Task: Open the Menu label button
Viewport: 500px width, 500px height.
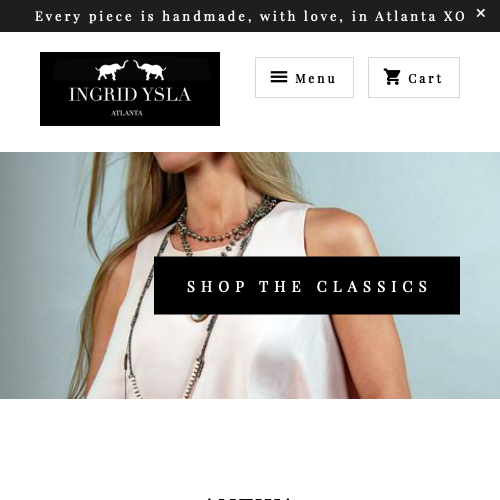Action: point(304,77)
